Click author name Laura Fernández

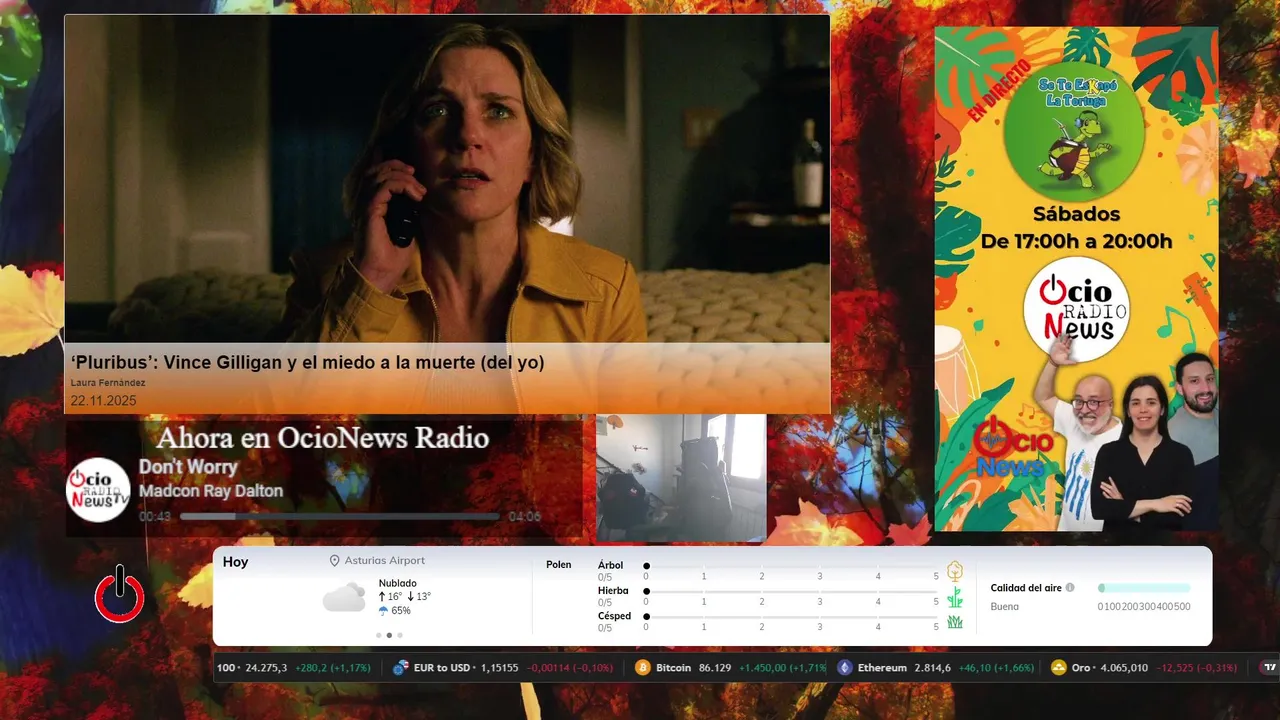[x=108, y=383]
